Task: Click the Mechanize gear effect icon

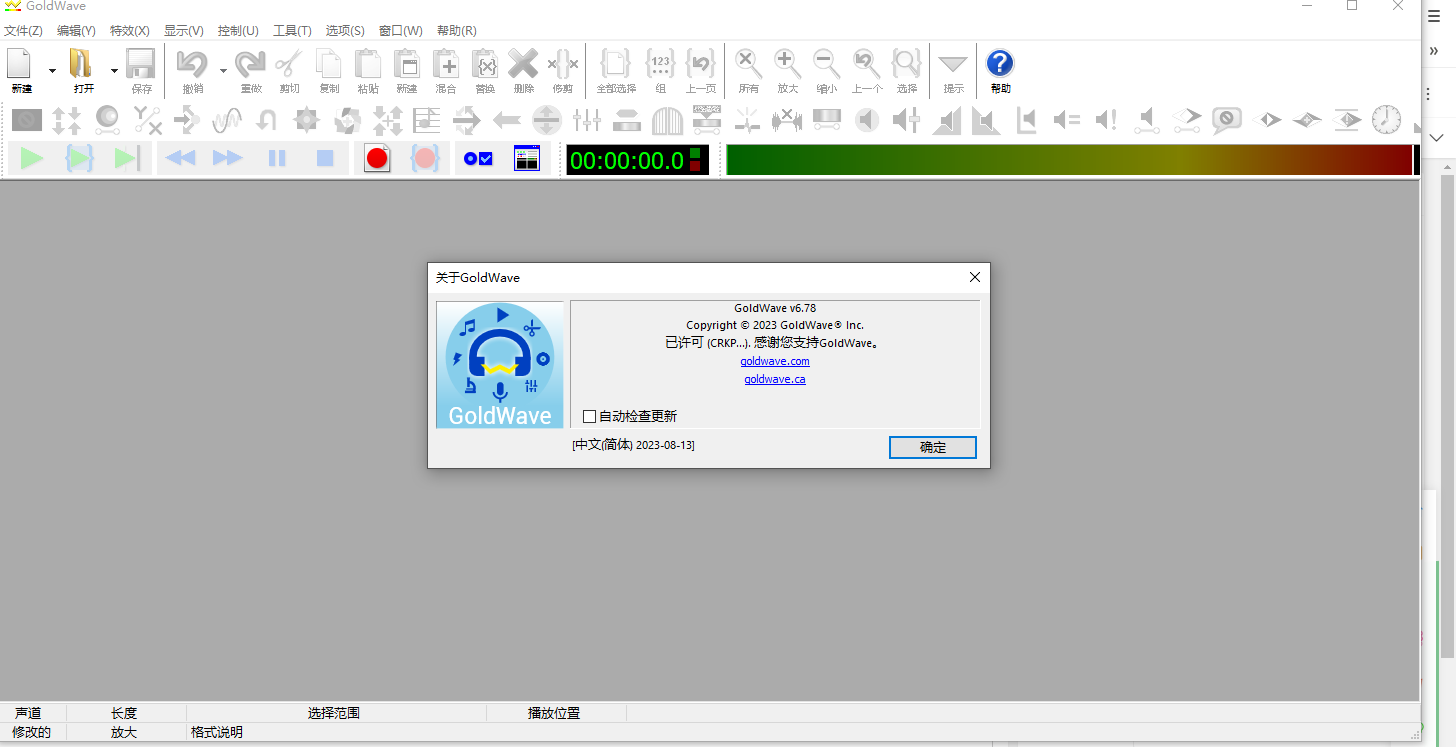Action: (x=306, y=121)
